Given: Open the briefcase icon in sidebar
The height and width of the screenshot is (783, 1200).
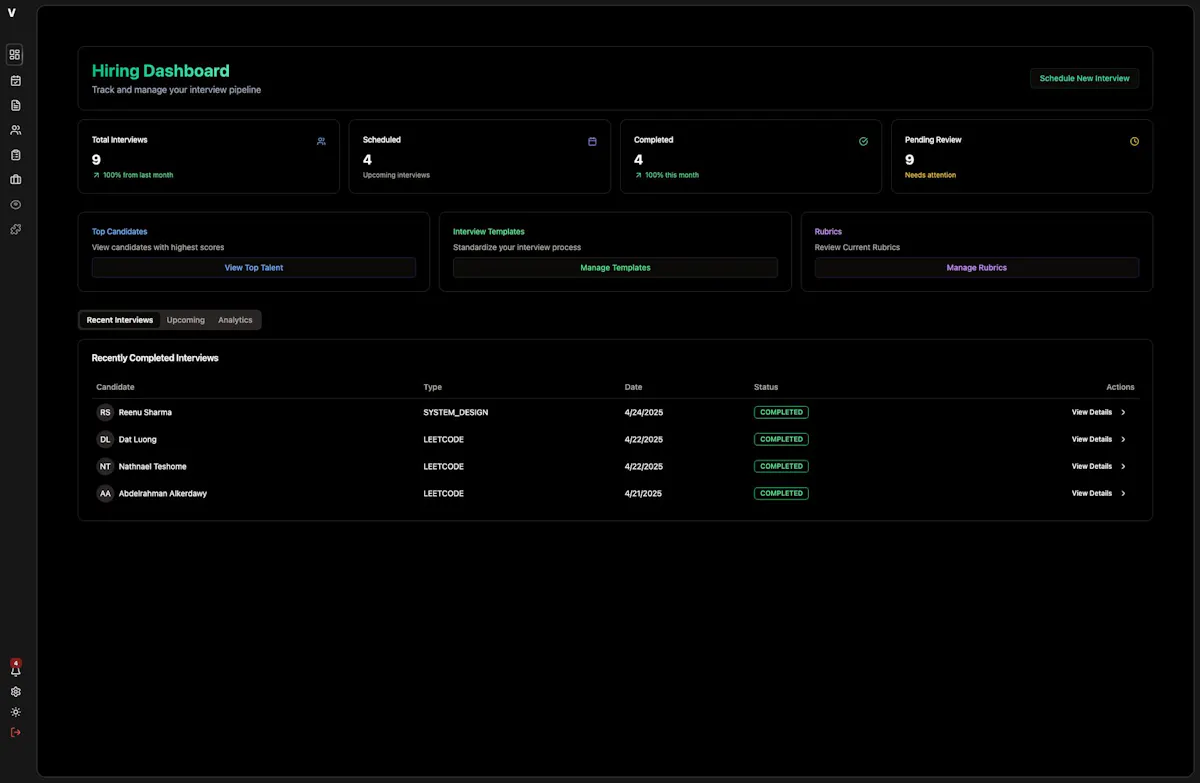Looking at the screenshot, I should (15, 180).
